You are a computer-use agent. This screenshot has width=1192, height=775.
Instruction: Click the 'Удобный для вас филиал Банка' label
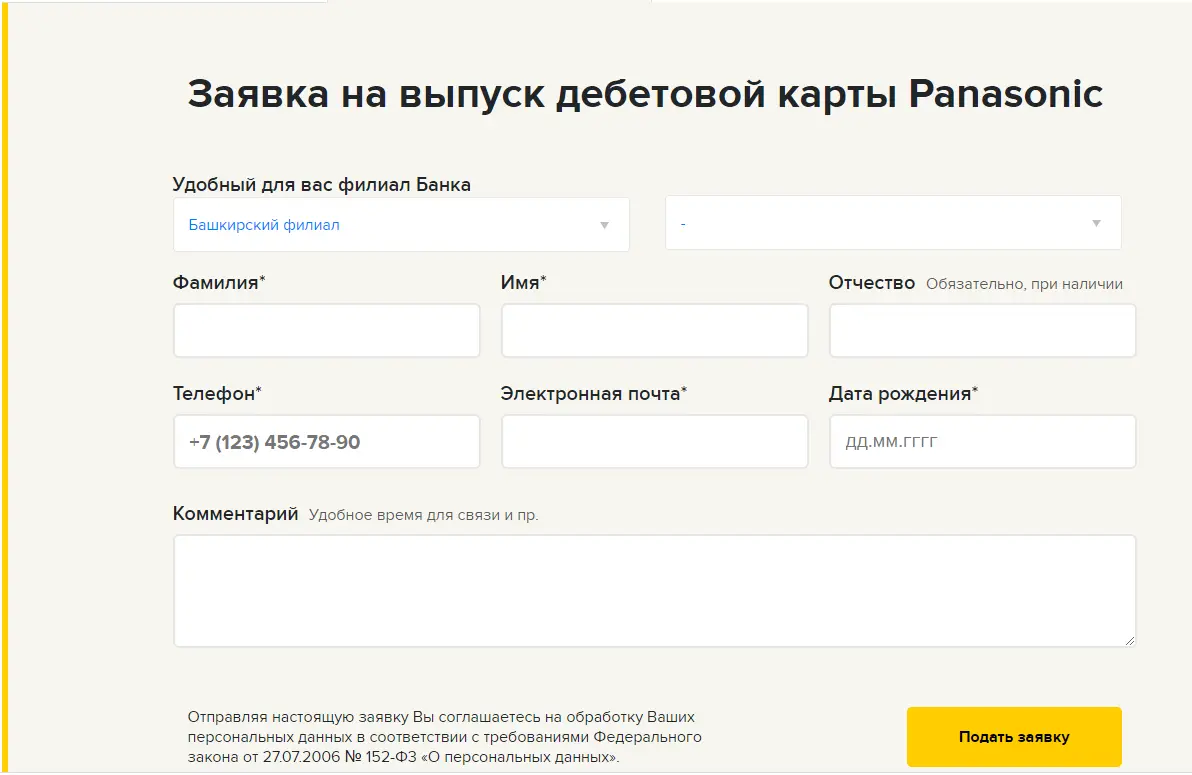[x=322, y=185]
